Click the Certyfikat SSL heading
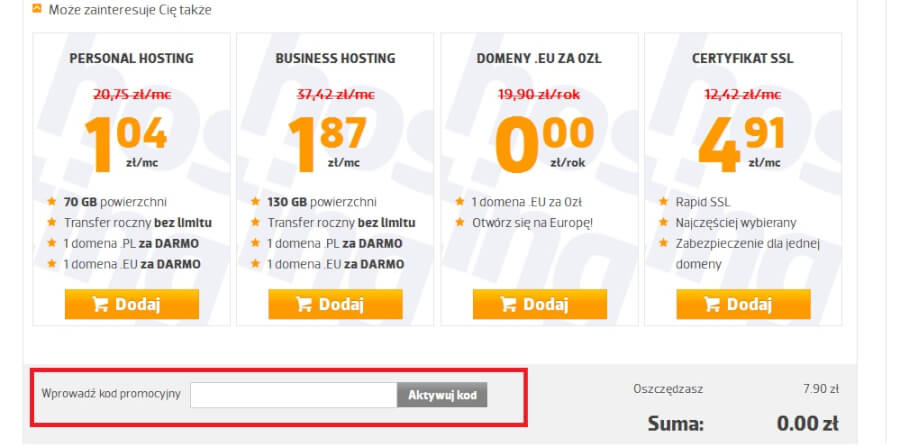The width and height of the screenshot is (900, 447). [x=743, y=59]
